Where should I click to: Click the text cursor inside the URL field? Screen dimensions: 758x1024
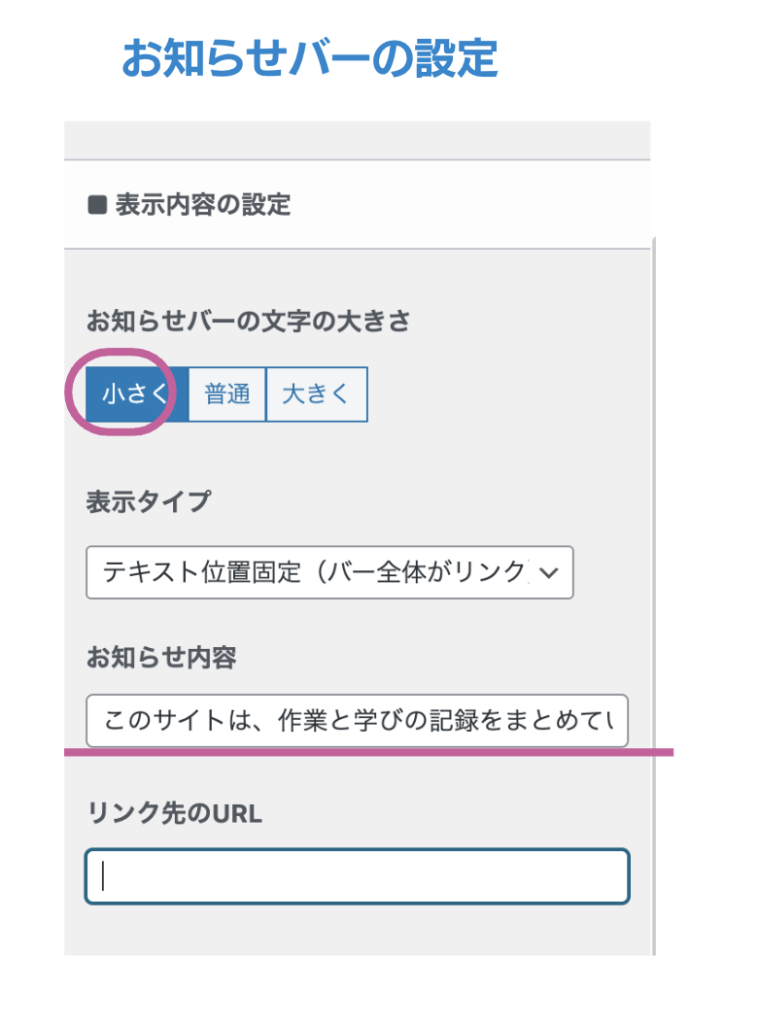click(x=104, y=877)
